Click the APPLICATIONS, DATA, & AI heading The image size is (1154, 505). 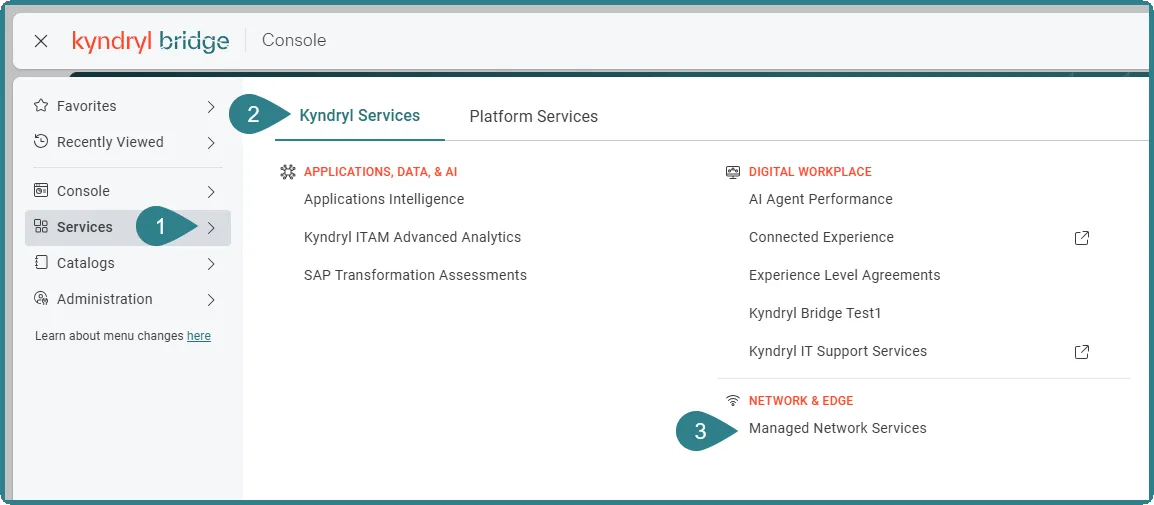[x=380, y=172]
